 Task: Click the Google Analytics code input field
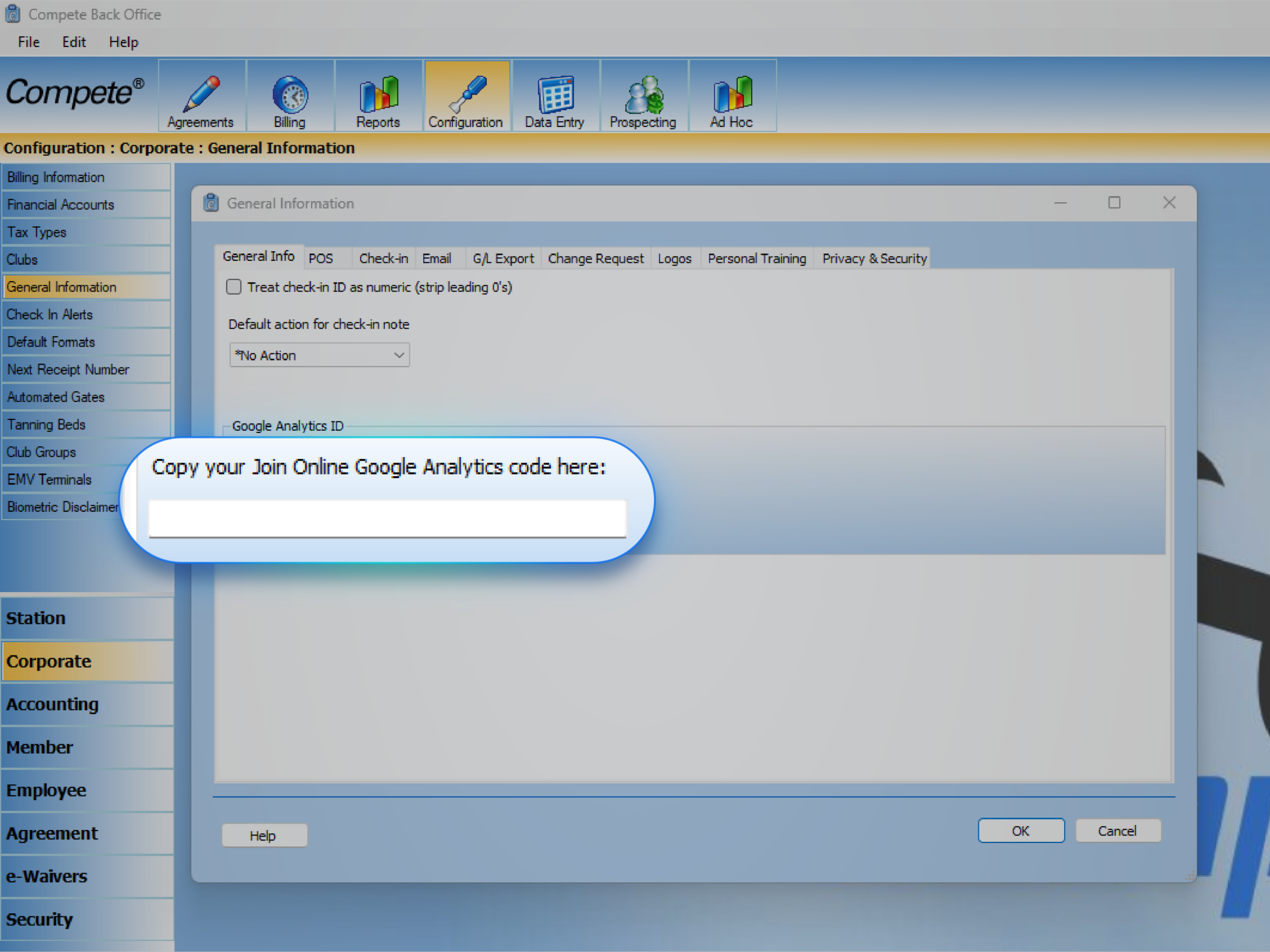point(387,518)
